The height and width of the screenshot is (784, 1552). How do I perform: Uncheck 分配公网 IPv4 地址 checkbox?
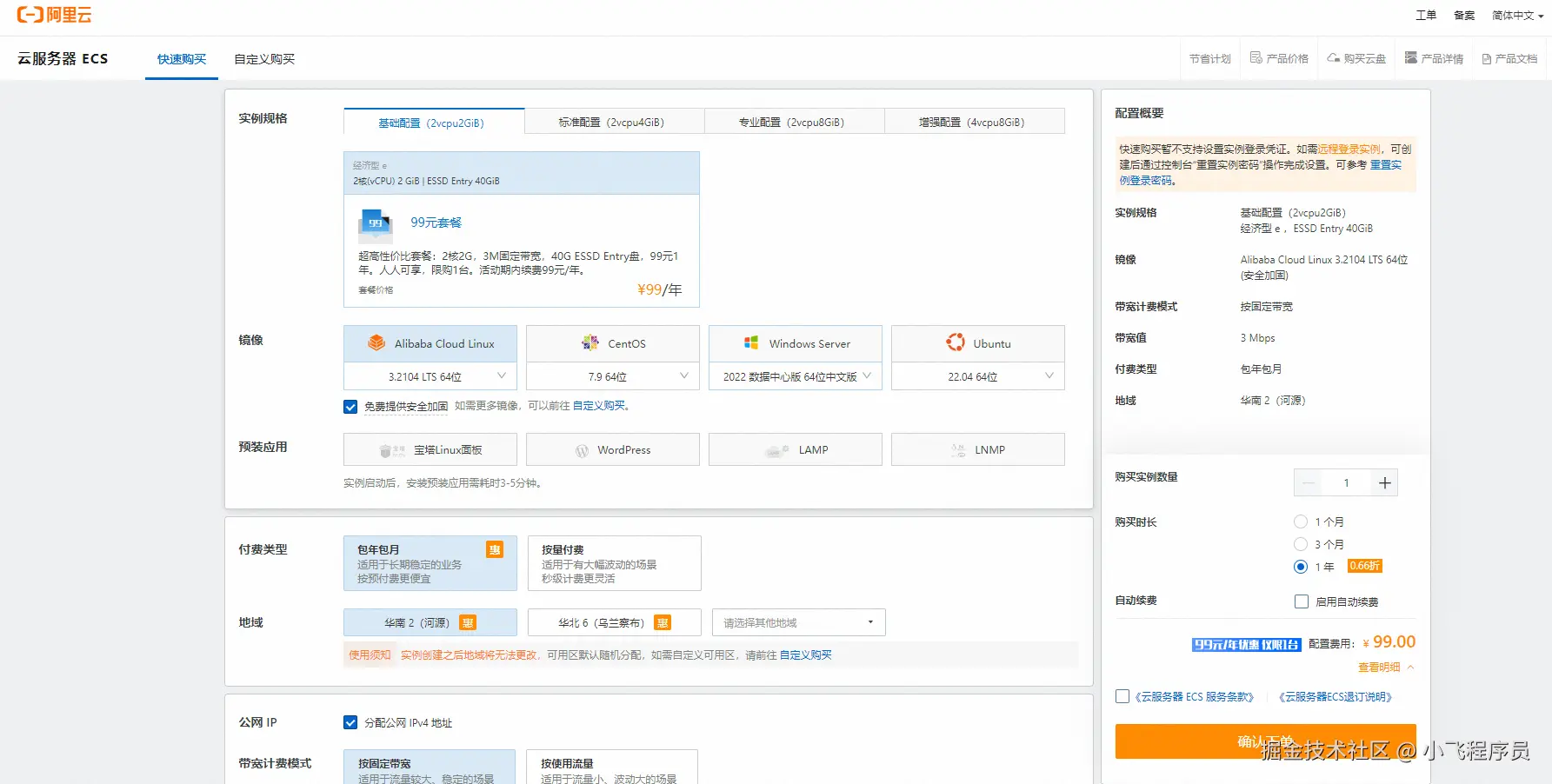[x=350, y=722]
